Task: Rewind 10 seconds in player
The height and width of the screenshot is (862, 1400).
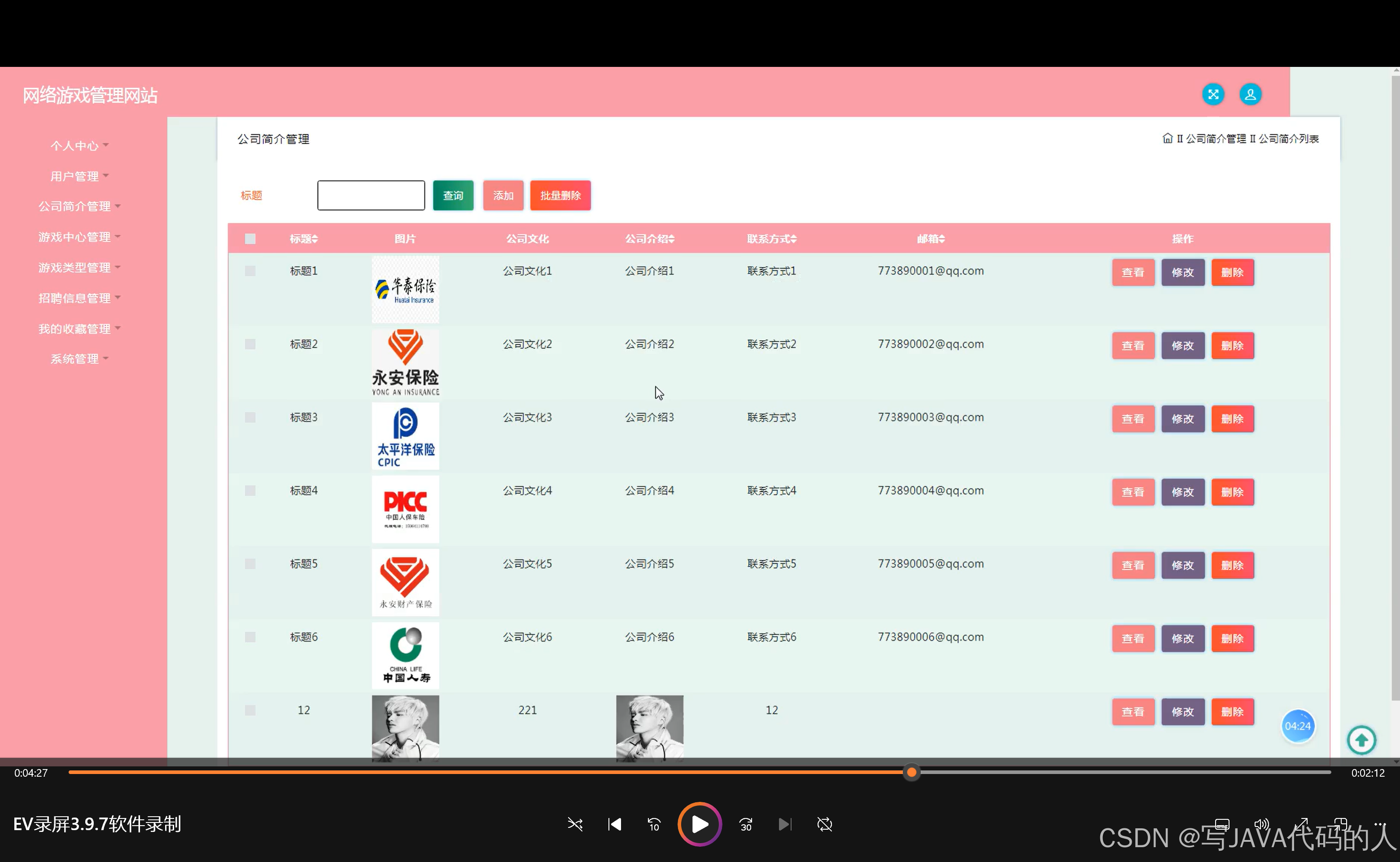Action: [x=654, y=824]
